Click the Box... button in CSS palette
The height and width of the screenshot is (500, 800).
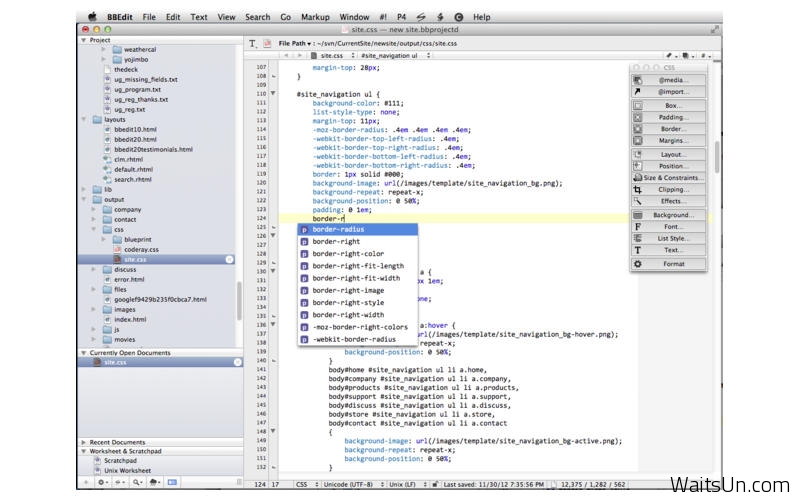669,105
